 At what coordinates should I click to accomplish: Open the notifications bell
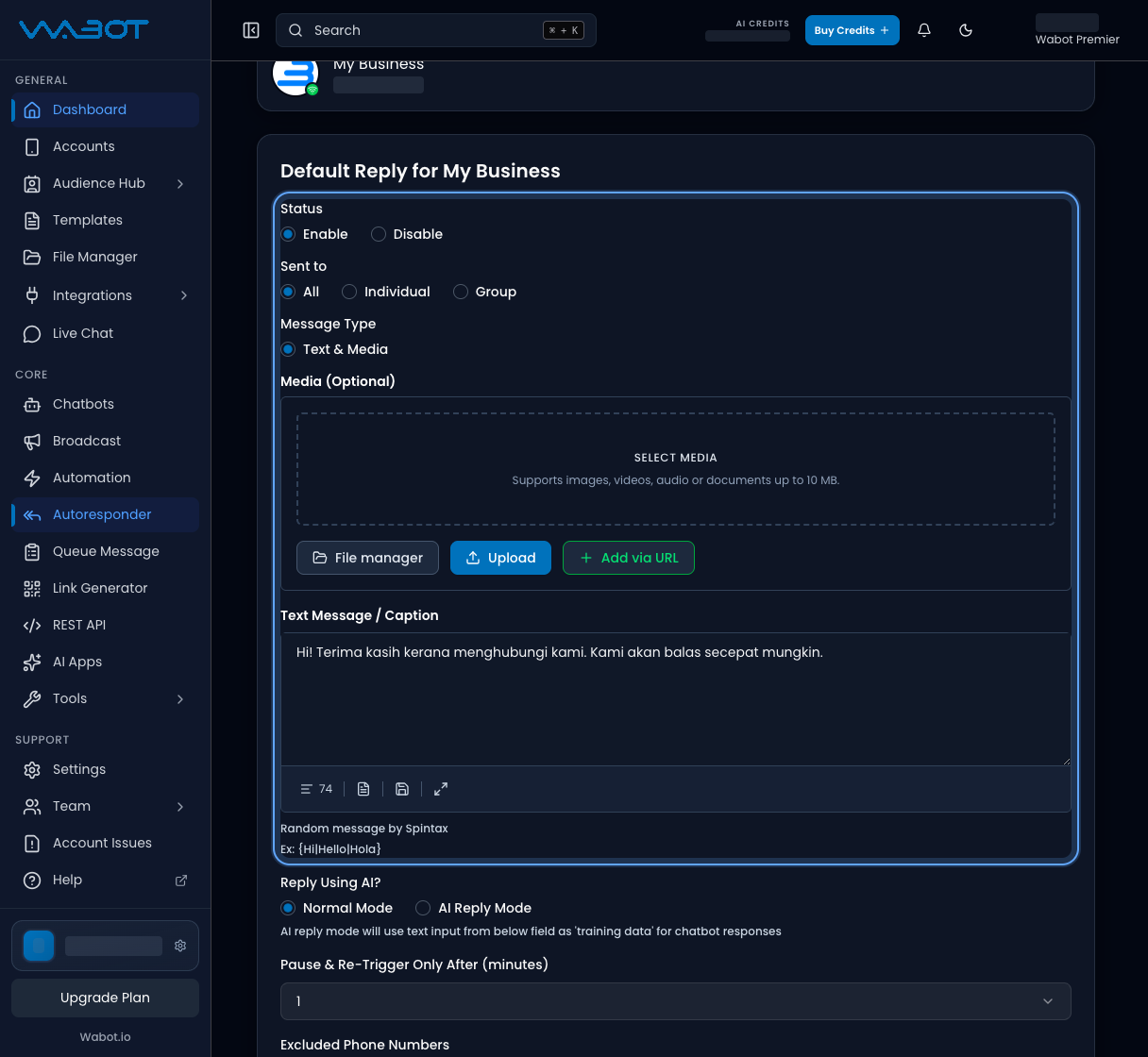point(924,30)
